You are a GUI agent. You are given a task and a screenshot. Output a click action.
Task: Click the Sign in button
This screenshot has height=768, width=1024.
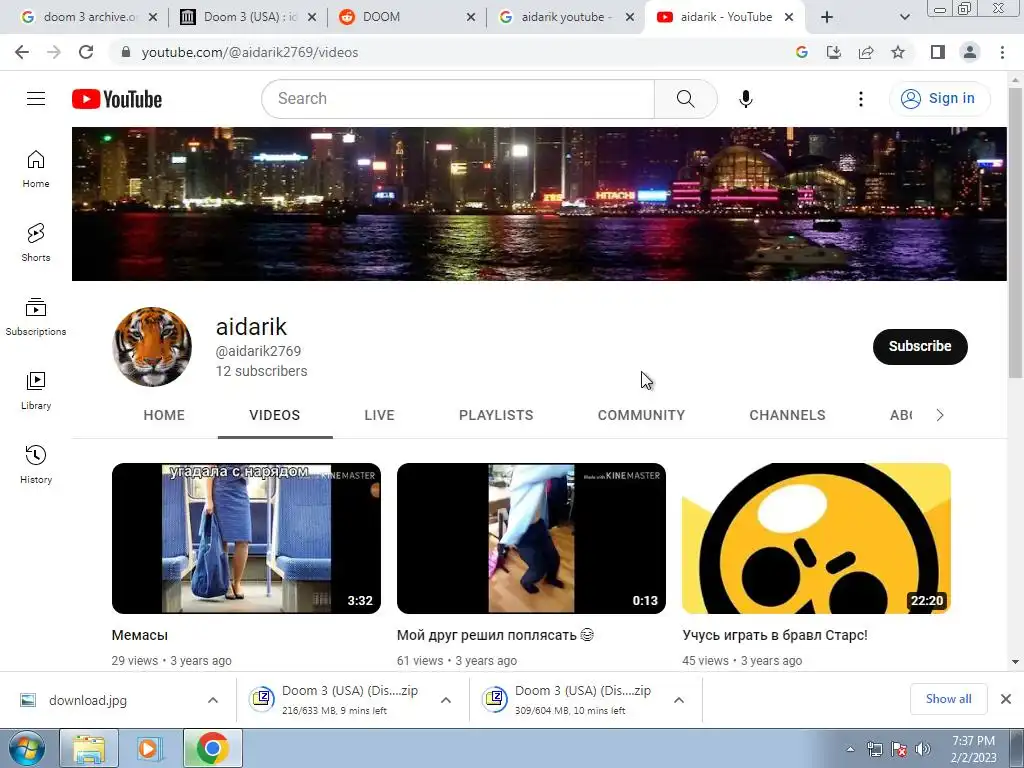(939, 99)
